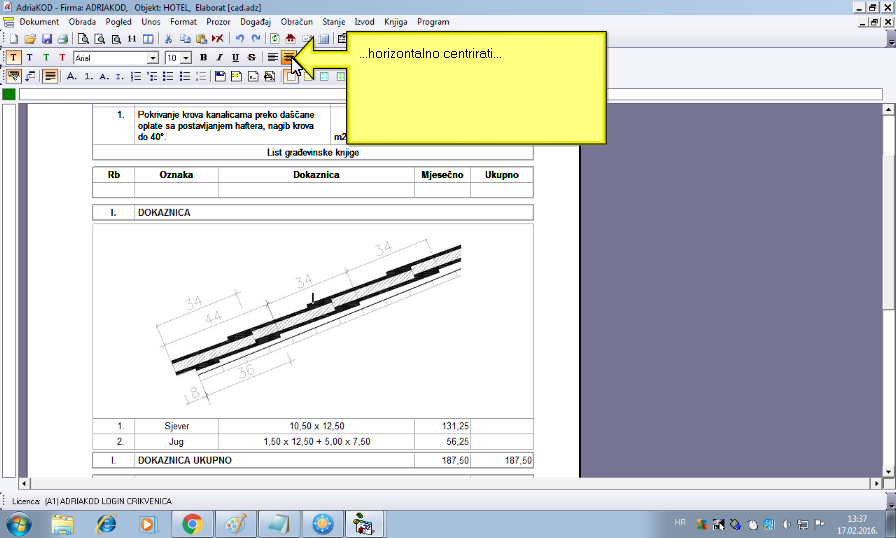This screenshot has width=896, height=538.
Task: Print the document using the printer icon
Action: pos(63,39)
